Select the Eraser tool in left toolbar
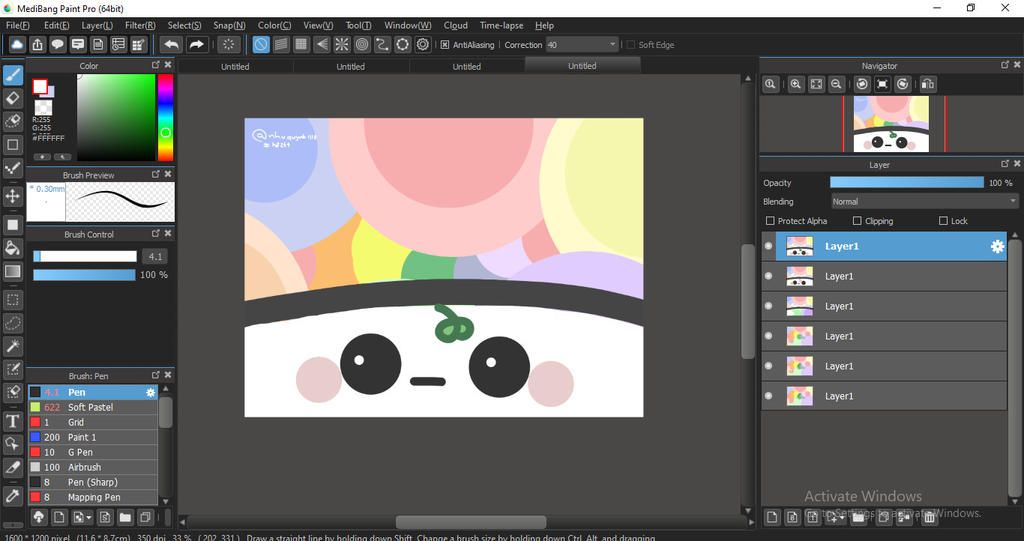 [x=13, y=98]
